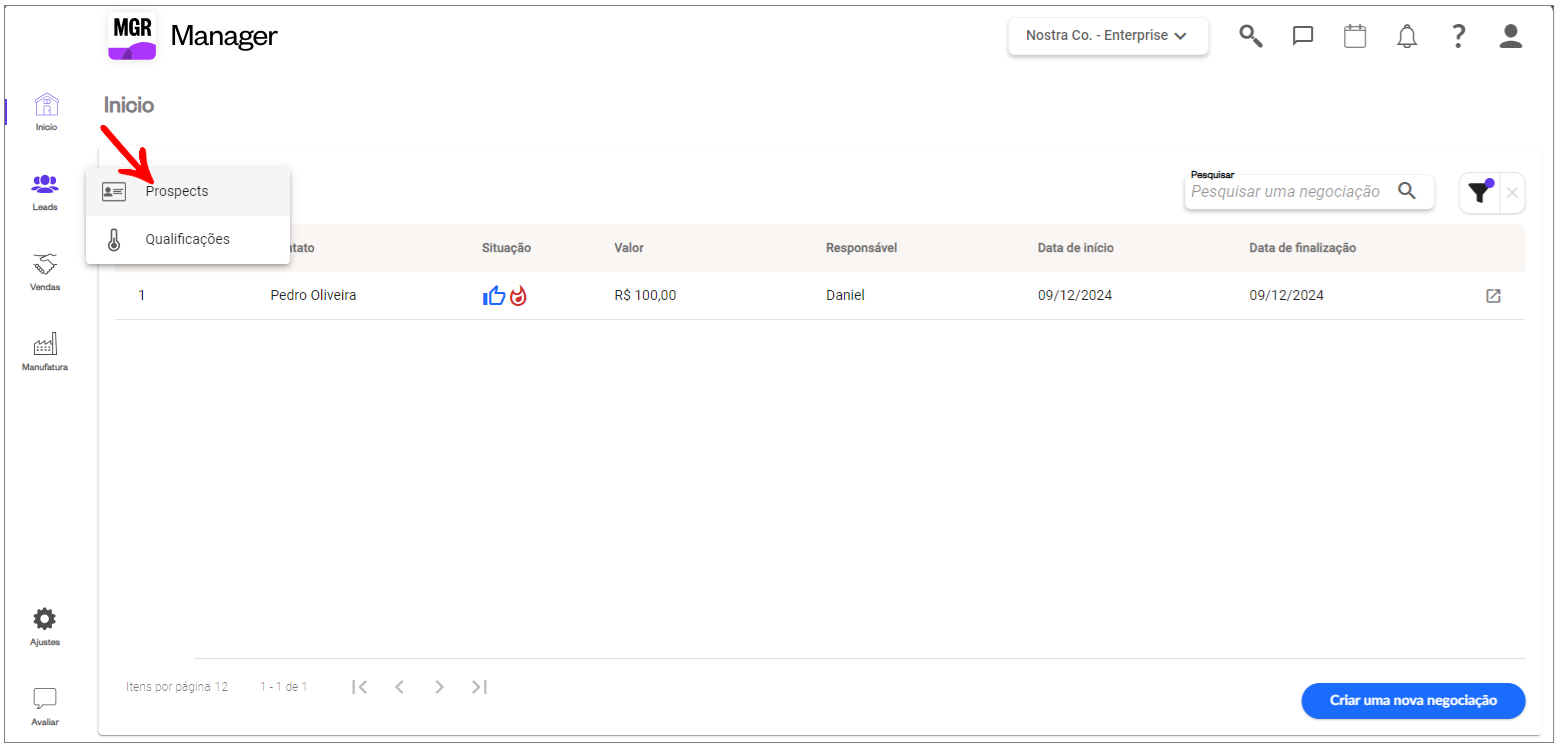Click the global search magnifier icon
The image size is (1560, 746).
(1251, 36)
